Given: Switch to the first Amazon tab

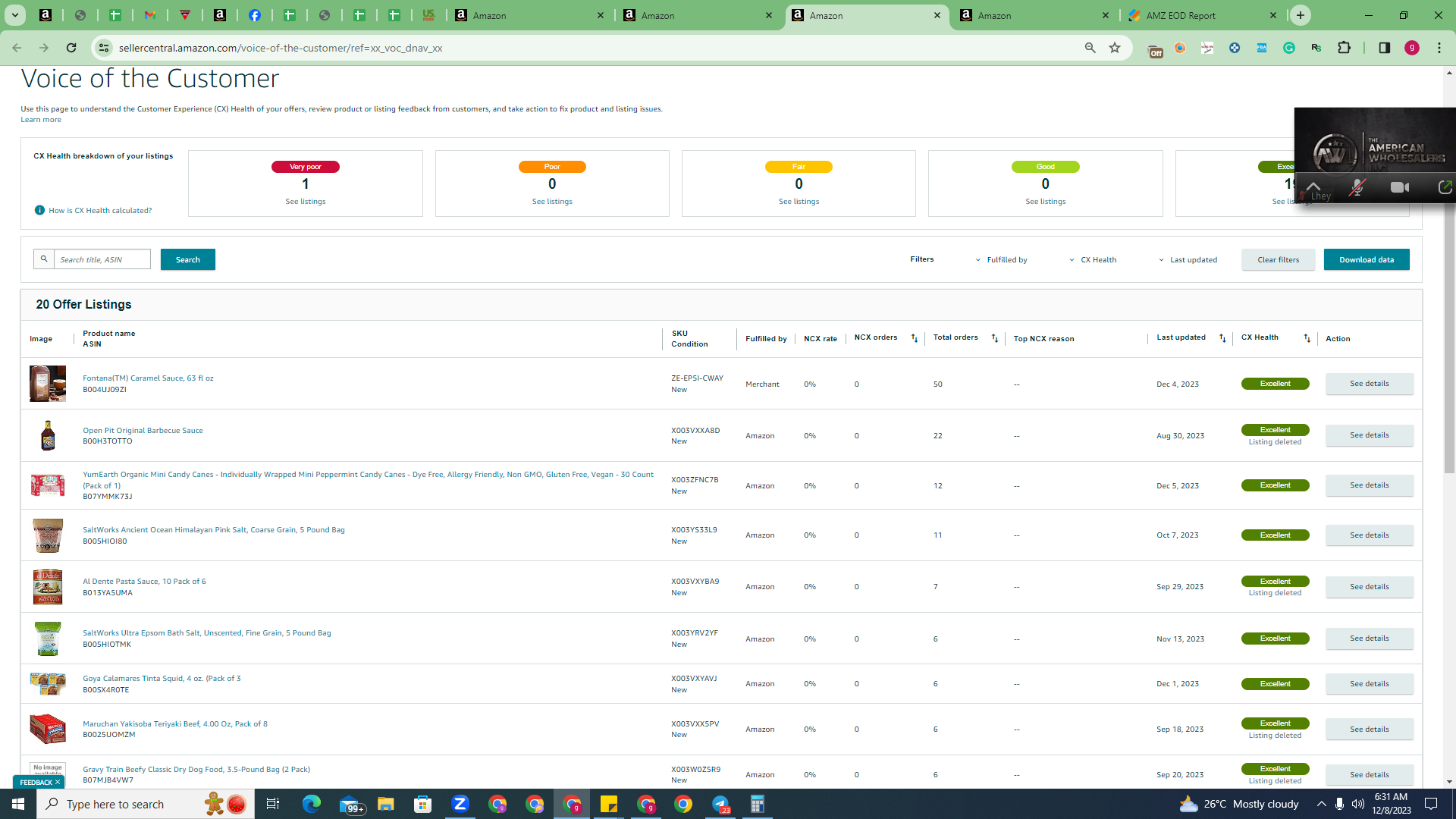Looking at the screenshot, I should click(529, 15).
